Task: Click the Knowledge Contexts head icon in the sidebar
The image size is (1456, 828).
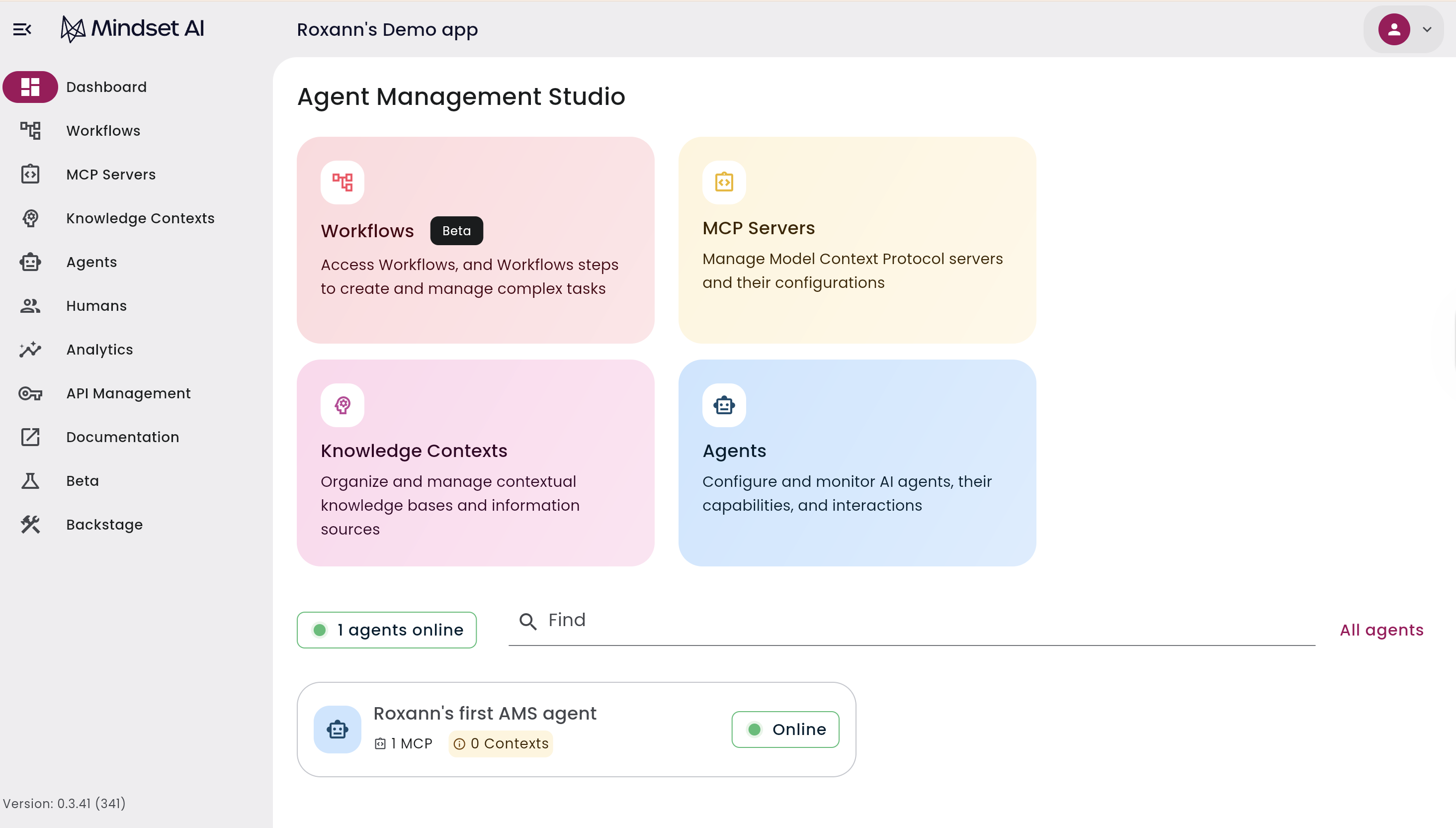Action: 30,218
